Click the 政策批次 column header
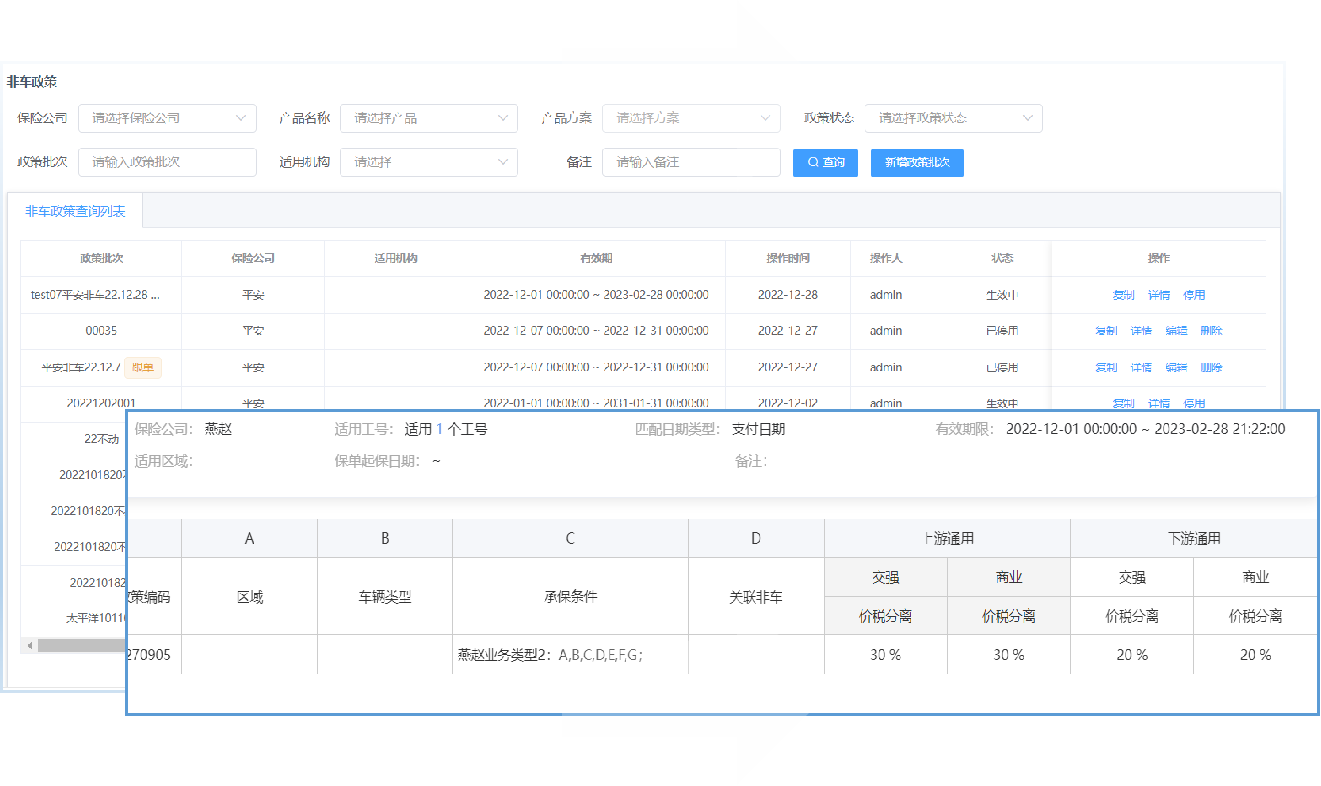The width and height of the screenshot is (1321, 786). click(x=101, y=258)
